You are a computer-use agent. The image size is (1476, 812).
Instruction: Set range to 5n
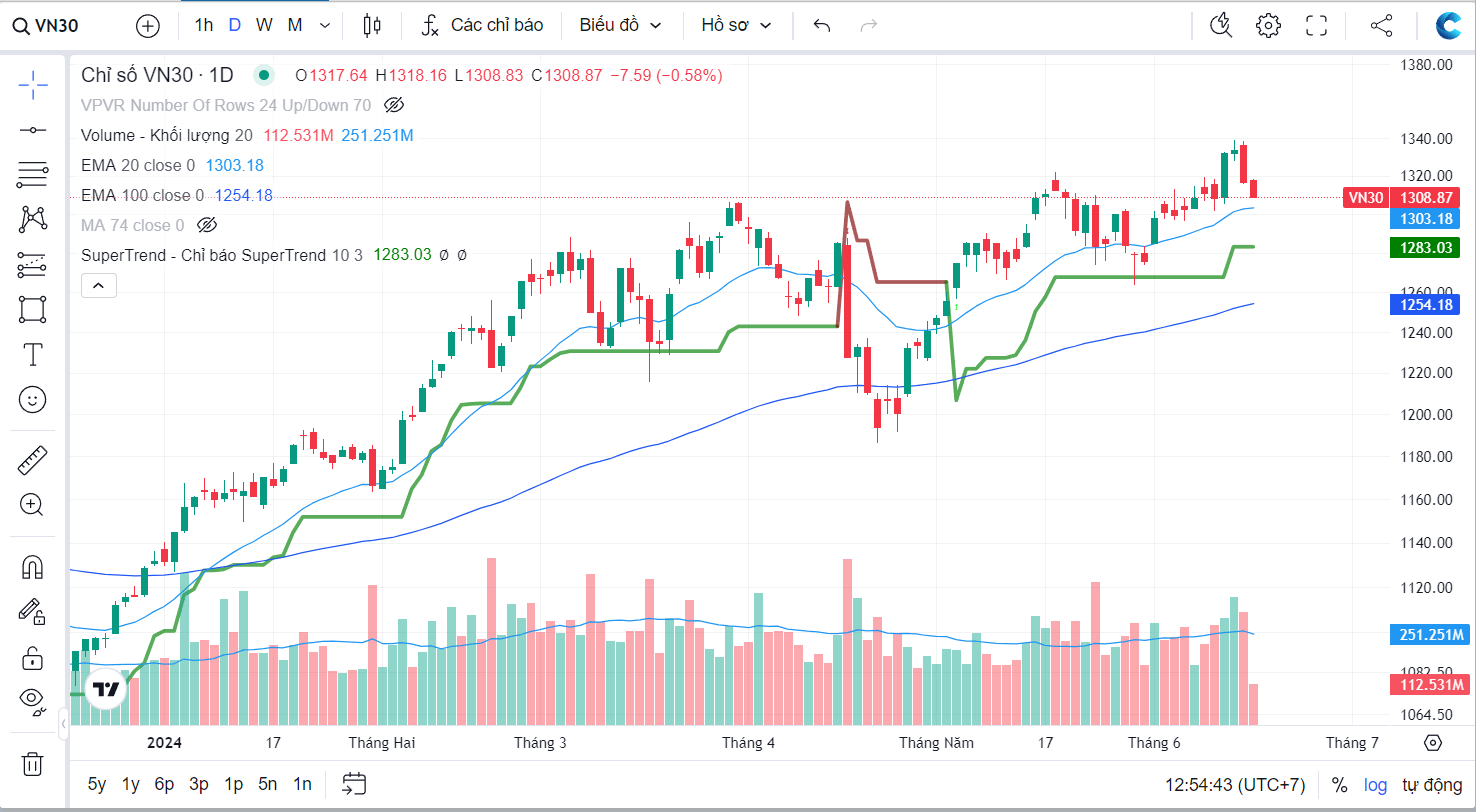pyautogui.click(x=267, y=784)
